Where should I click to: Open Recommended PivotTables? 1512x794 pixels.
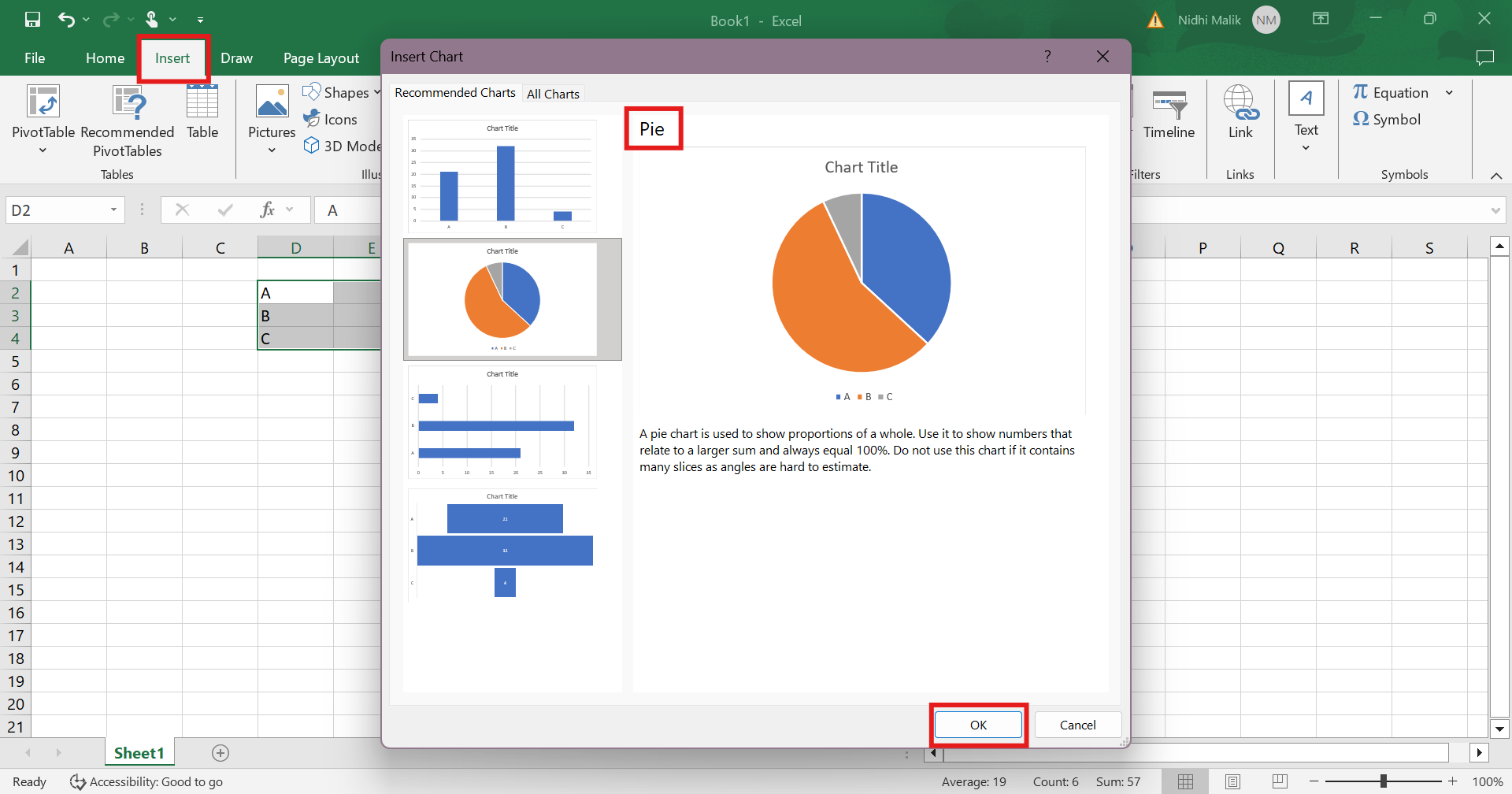[128, 122]
